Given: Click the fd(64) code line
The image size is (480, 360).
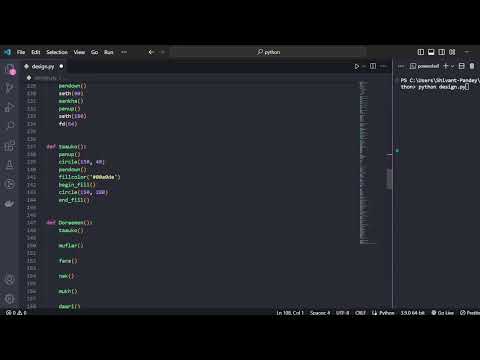Looking at the screenshot, I should pos(68,124).
